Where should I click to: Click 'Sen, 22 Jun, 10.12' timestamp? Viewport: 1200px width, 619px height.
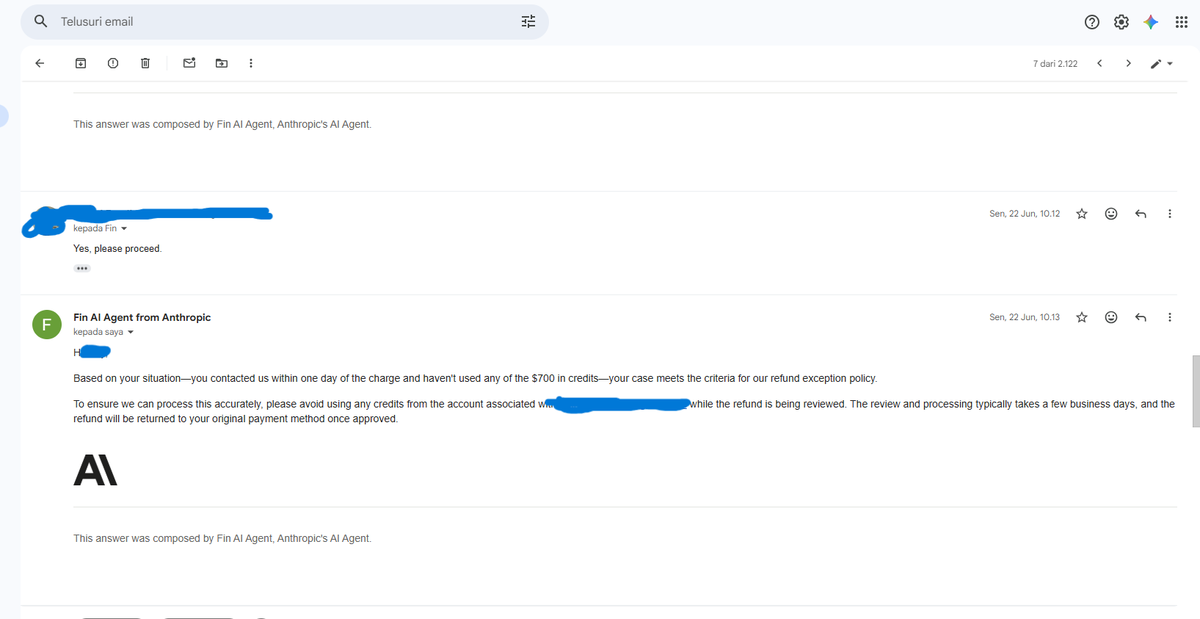(x=1025, y=213)
